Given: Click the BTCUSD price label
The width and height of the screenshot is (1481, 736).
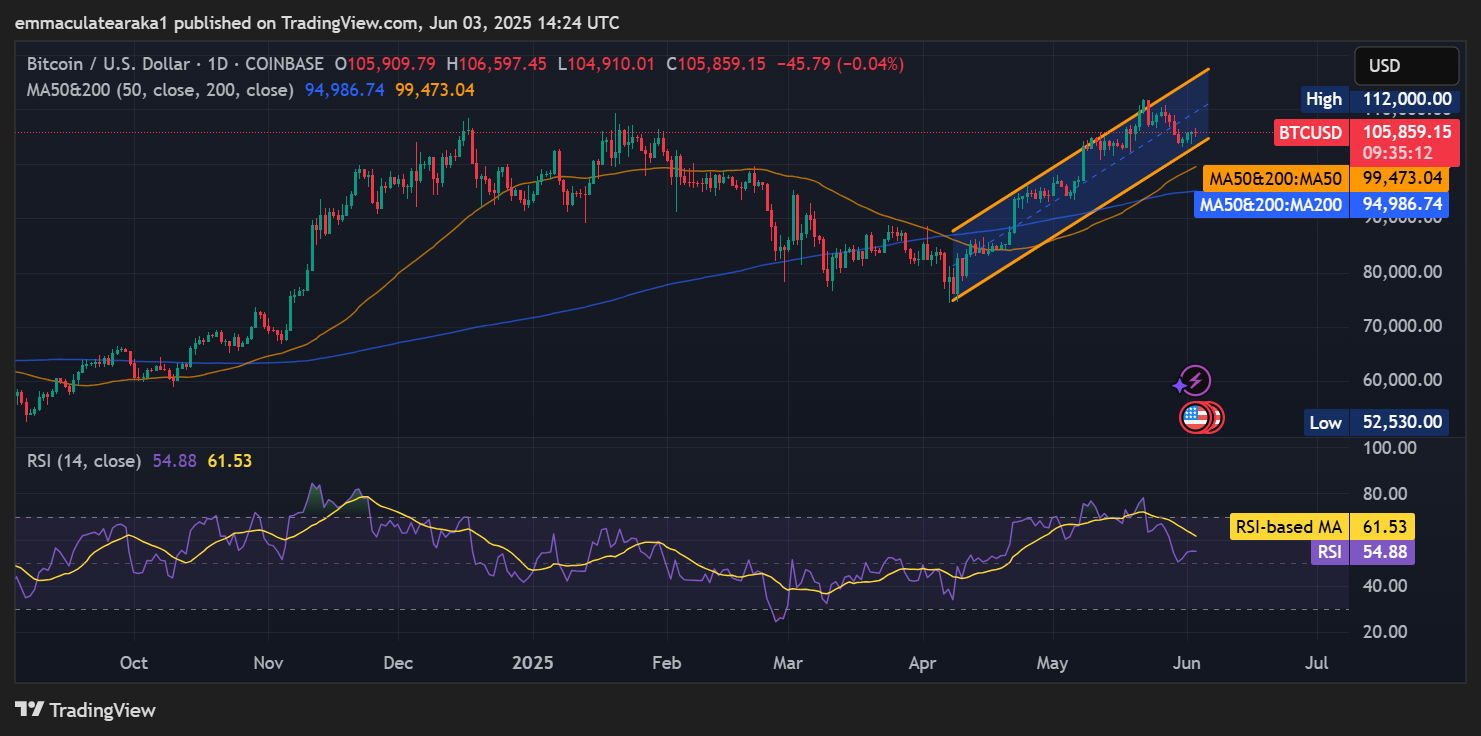Looking at the screenshot, I should 1310,131.
